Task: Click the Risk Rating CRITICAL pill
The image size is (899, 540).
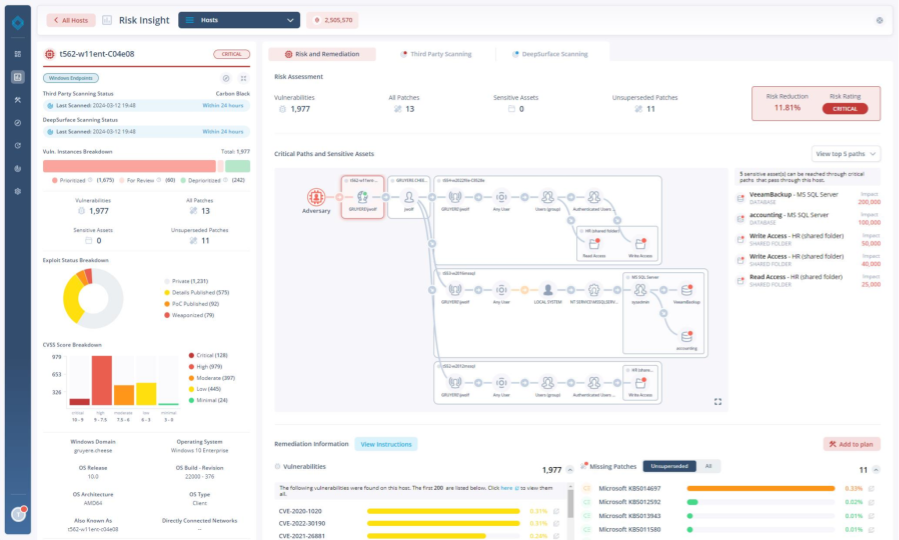Action: pos(845,109)
